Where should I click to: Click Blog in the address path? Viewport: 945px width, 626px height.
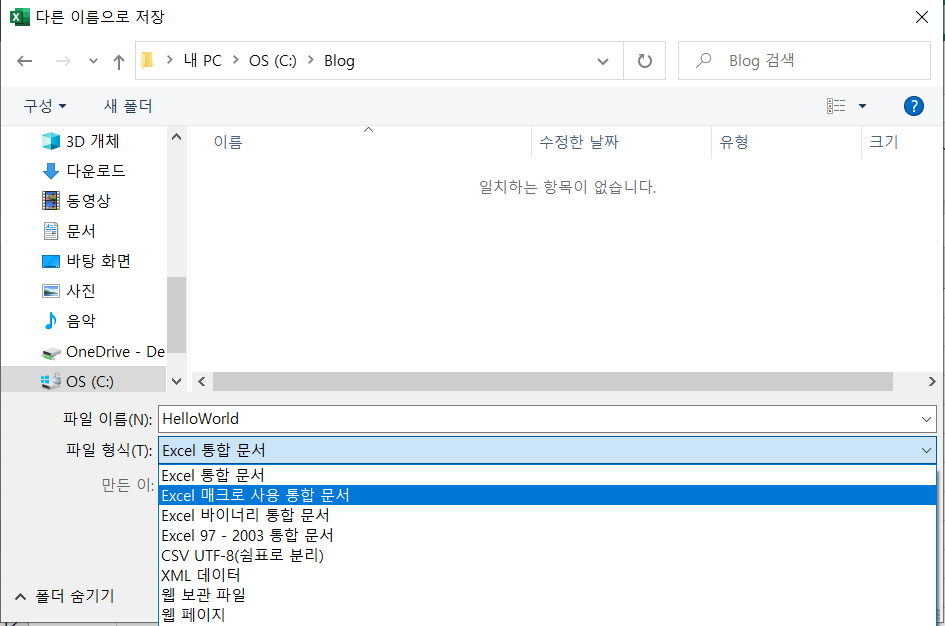339,61
